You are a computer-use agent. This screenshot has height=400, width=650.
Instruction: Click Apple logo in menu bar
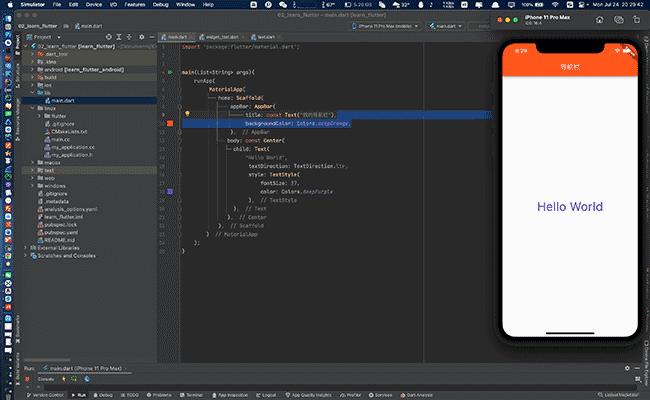pos(10,5)
